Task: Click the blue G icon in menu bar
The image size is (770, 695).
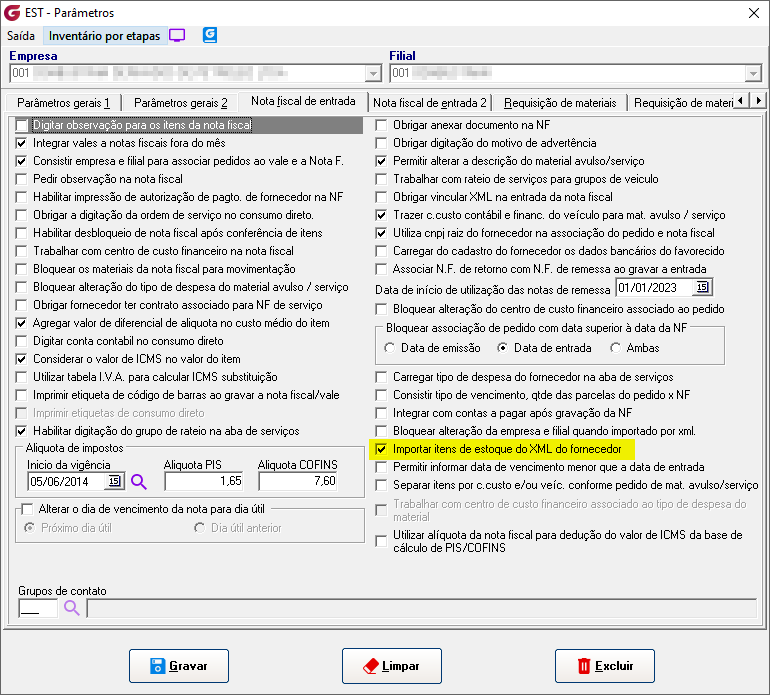Action: pyautogui.click(x=210, y=35)
